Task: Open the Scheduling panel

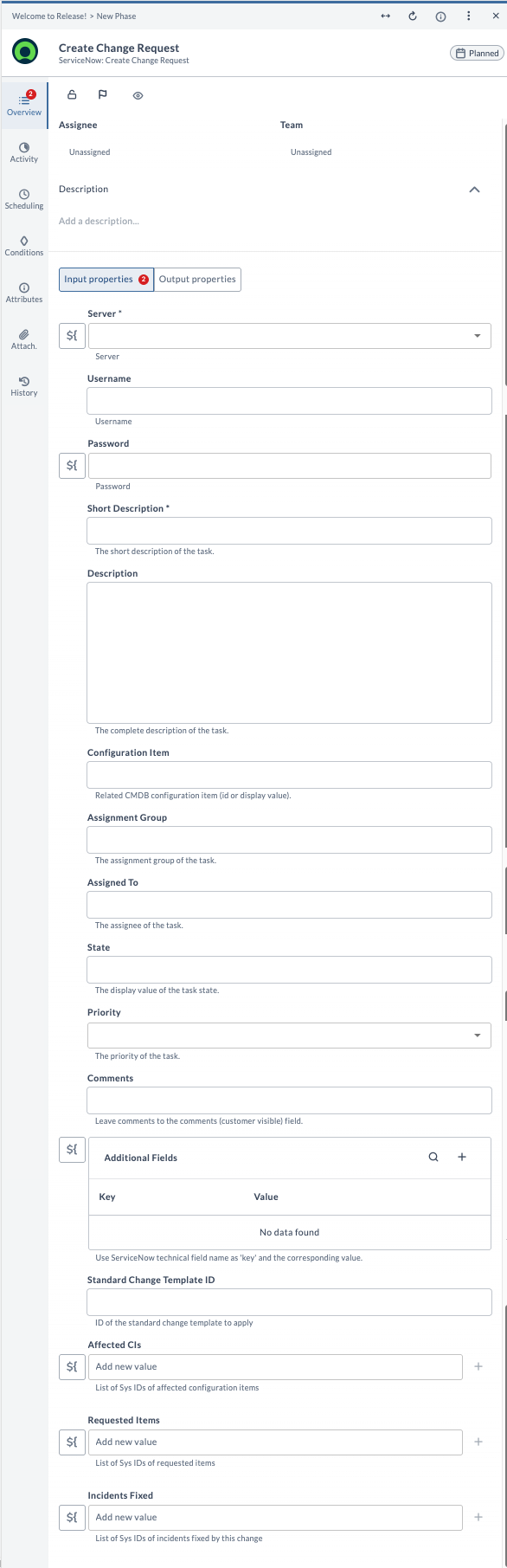Action: click(24, 199)
